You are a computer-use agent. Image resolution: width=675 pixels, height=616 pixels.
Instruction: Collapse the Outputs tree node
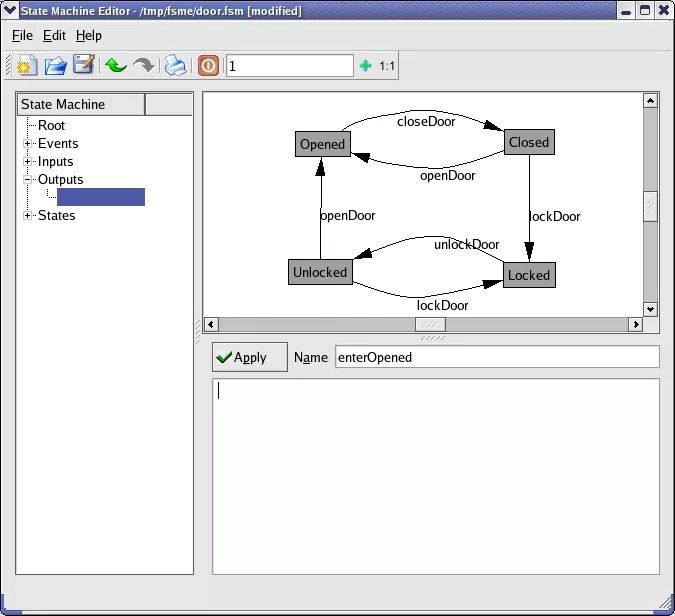(28, 180)
